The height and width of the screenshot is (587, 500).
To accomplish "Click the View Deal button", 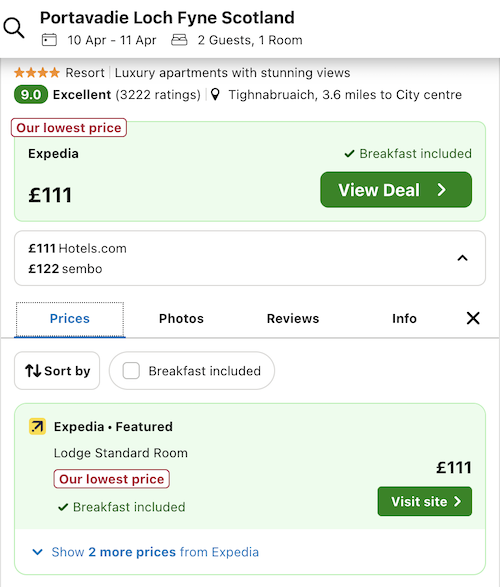I will click(396, 190).
